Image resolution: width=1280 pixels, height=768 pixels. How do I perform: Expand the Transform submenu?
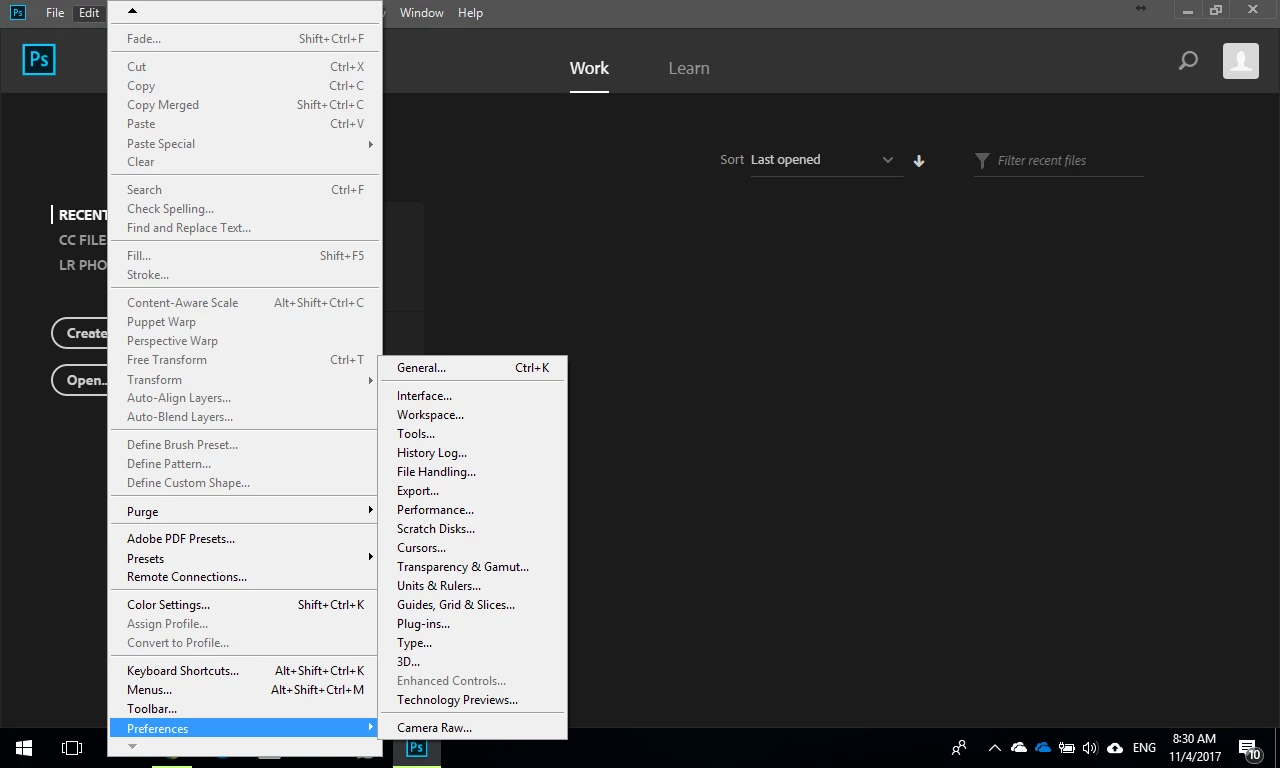coord(245,379)
